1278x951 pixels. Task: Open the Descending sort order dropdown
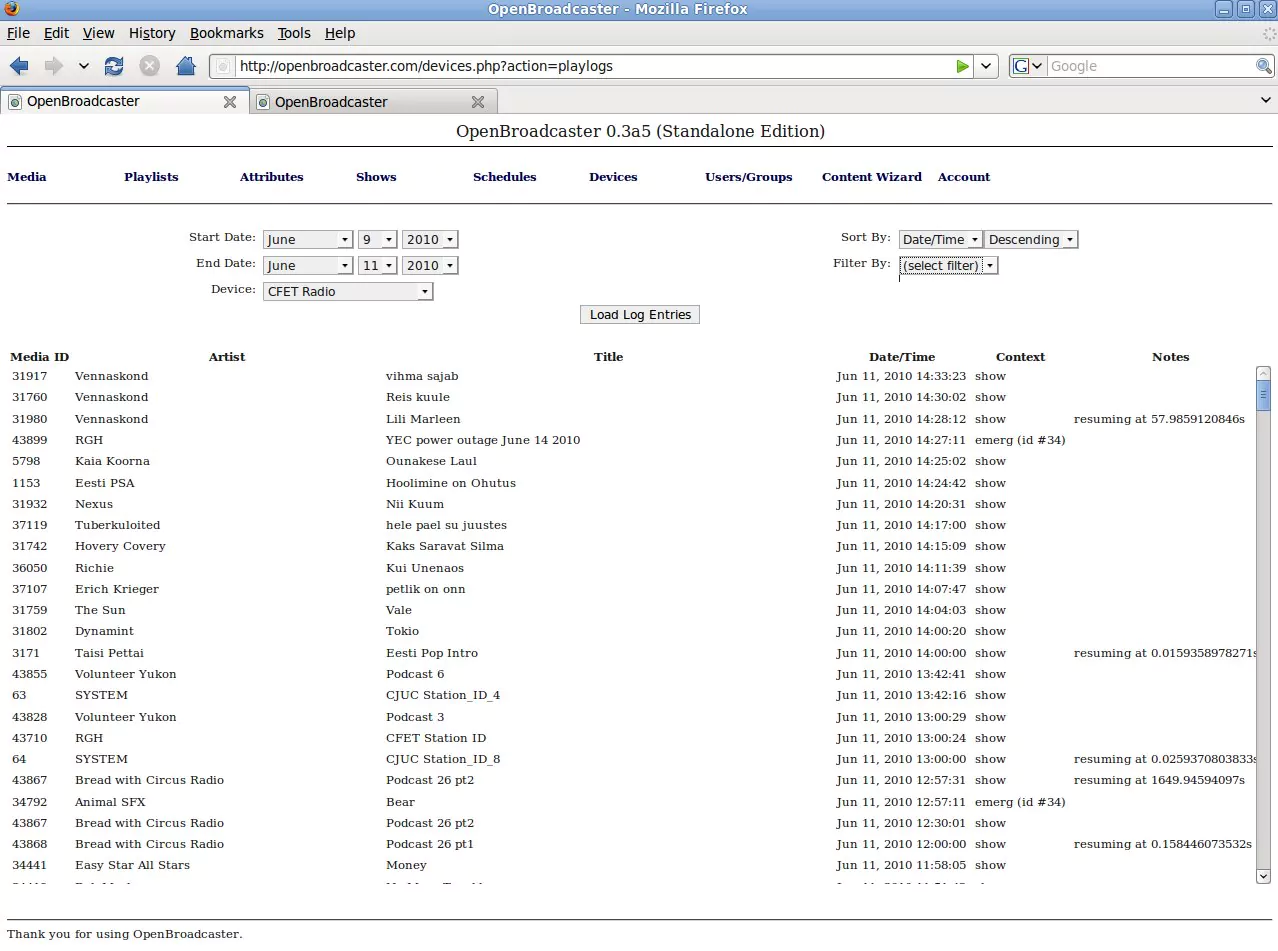[x=1031, y=240]
